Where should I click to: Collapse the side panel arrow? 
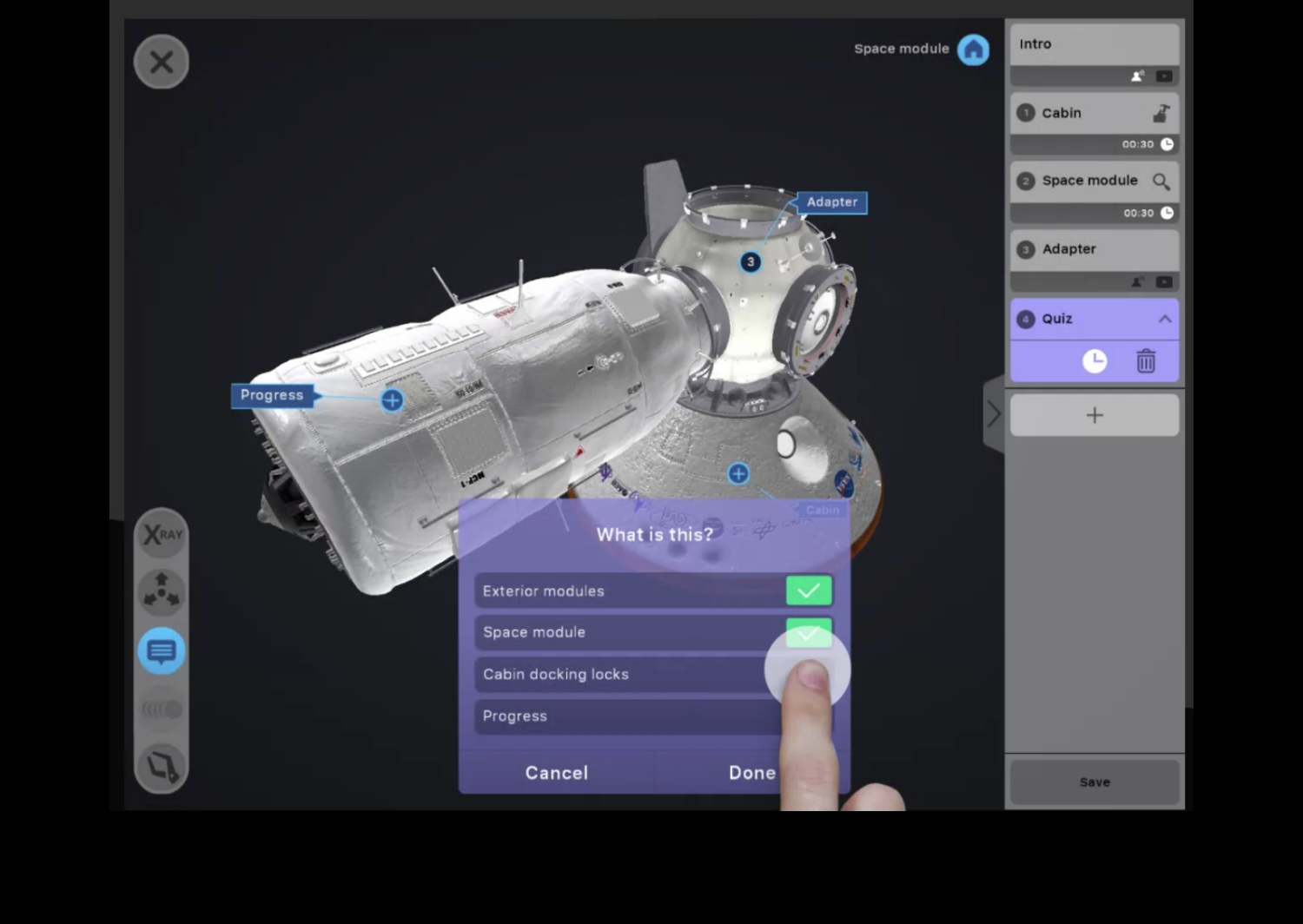(x=994, y=414)
